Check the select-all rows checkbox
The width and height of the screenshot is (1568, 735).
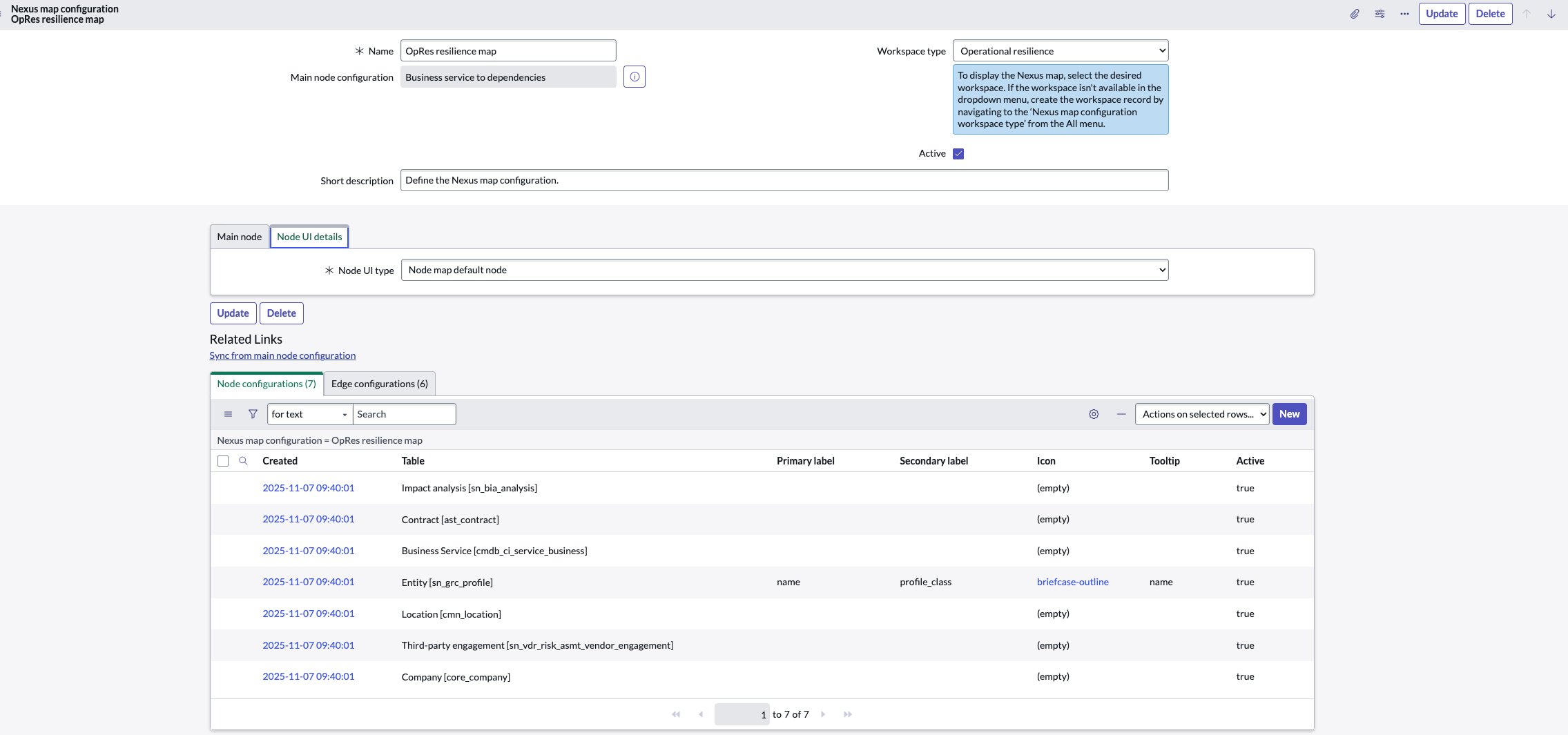pyautogui.click(x=222, y=461)
